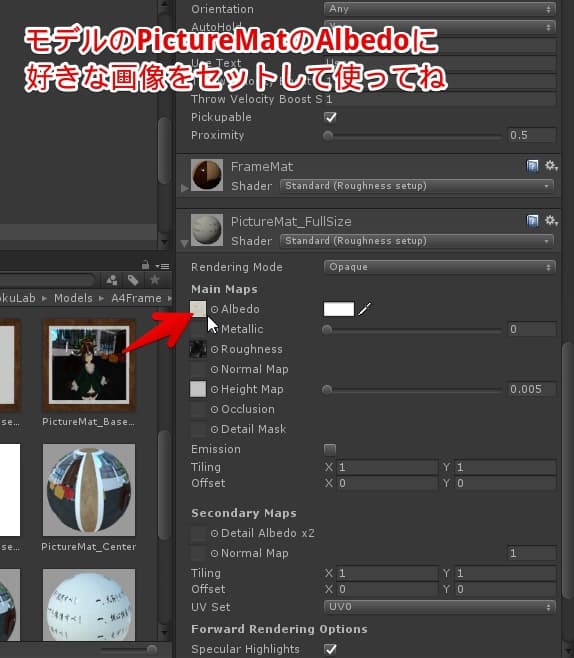Open Project panel options menu icon
This screenshot has width=574, height=658.
[162, 266]
